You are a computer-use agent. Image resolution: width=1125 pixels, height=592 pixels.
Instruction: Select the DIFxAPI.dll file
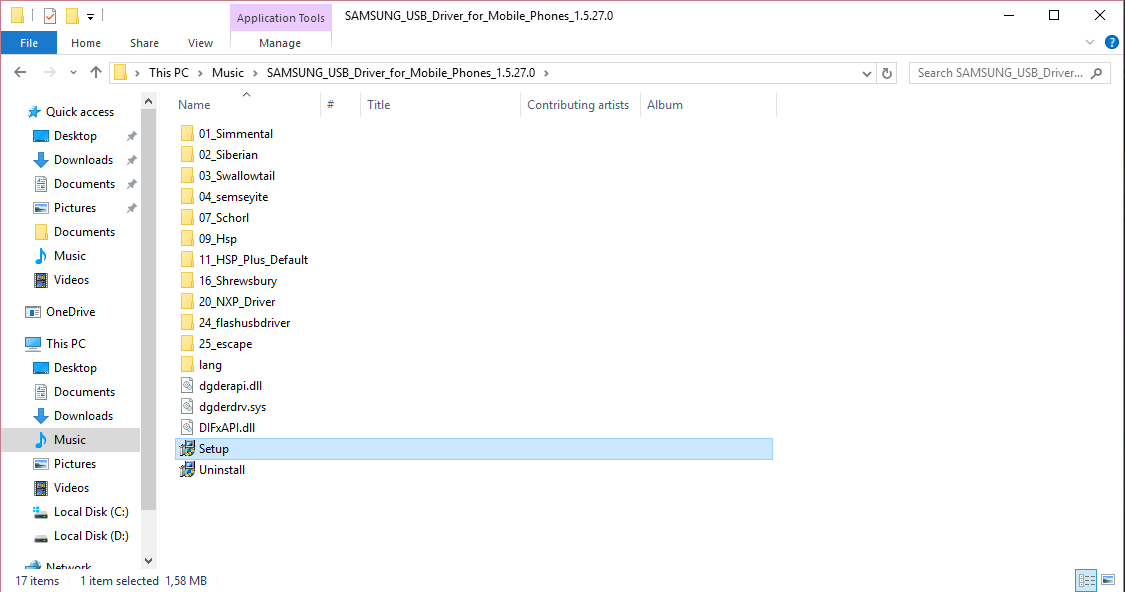227,428
